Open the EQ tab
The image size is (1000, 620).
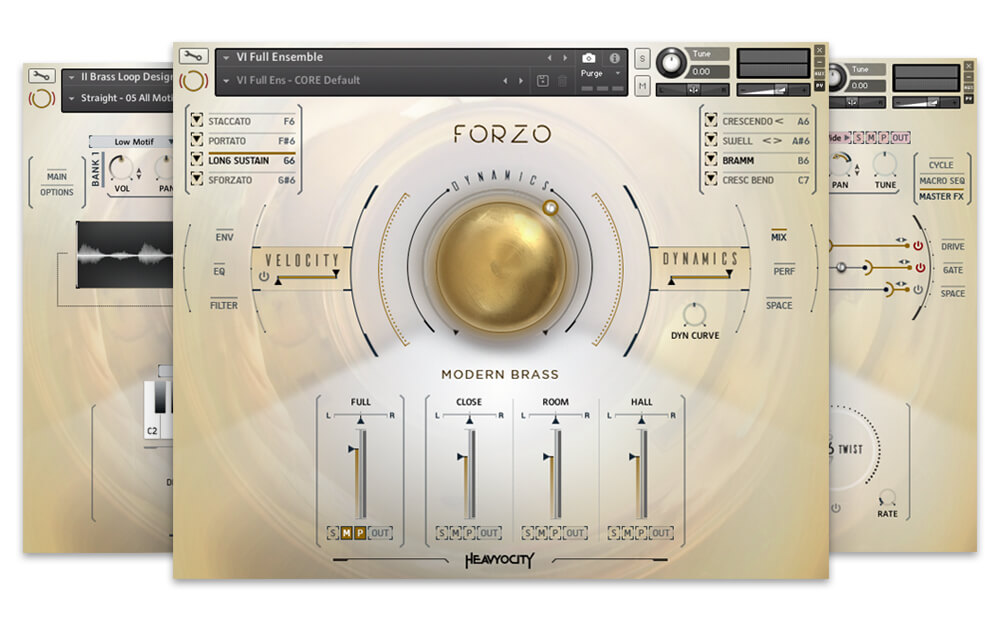pos(219,271)
